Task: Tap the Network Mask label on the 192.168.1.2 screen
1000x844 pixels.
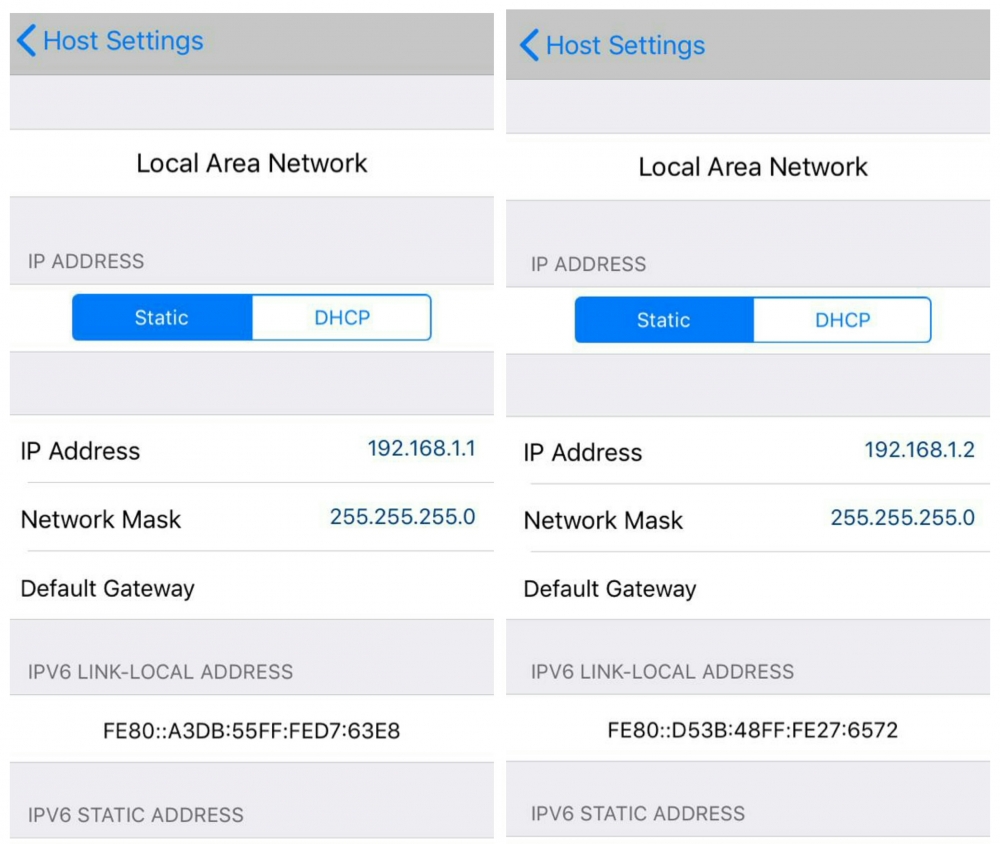Action: (603, 521)
